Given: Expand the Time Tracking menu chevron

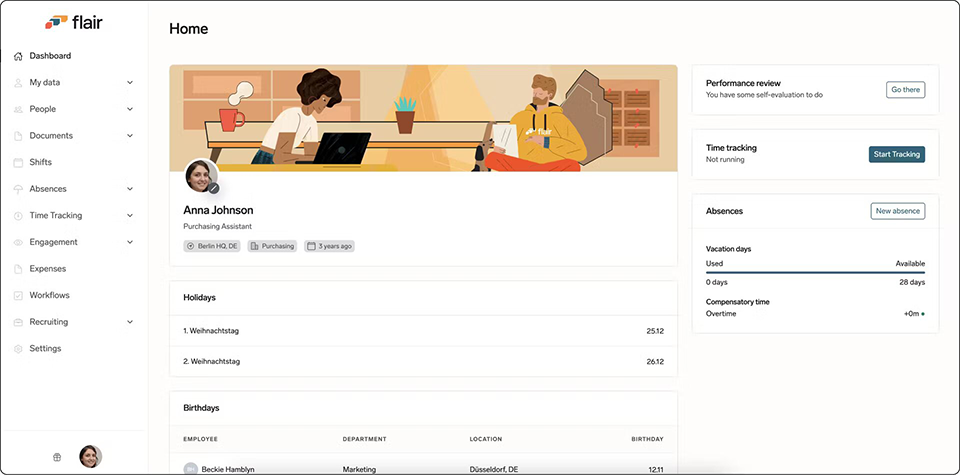Looking at the screenshot, I should click(x=130, y=215).
